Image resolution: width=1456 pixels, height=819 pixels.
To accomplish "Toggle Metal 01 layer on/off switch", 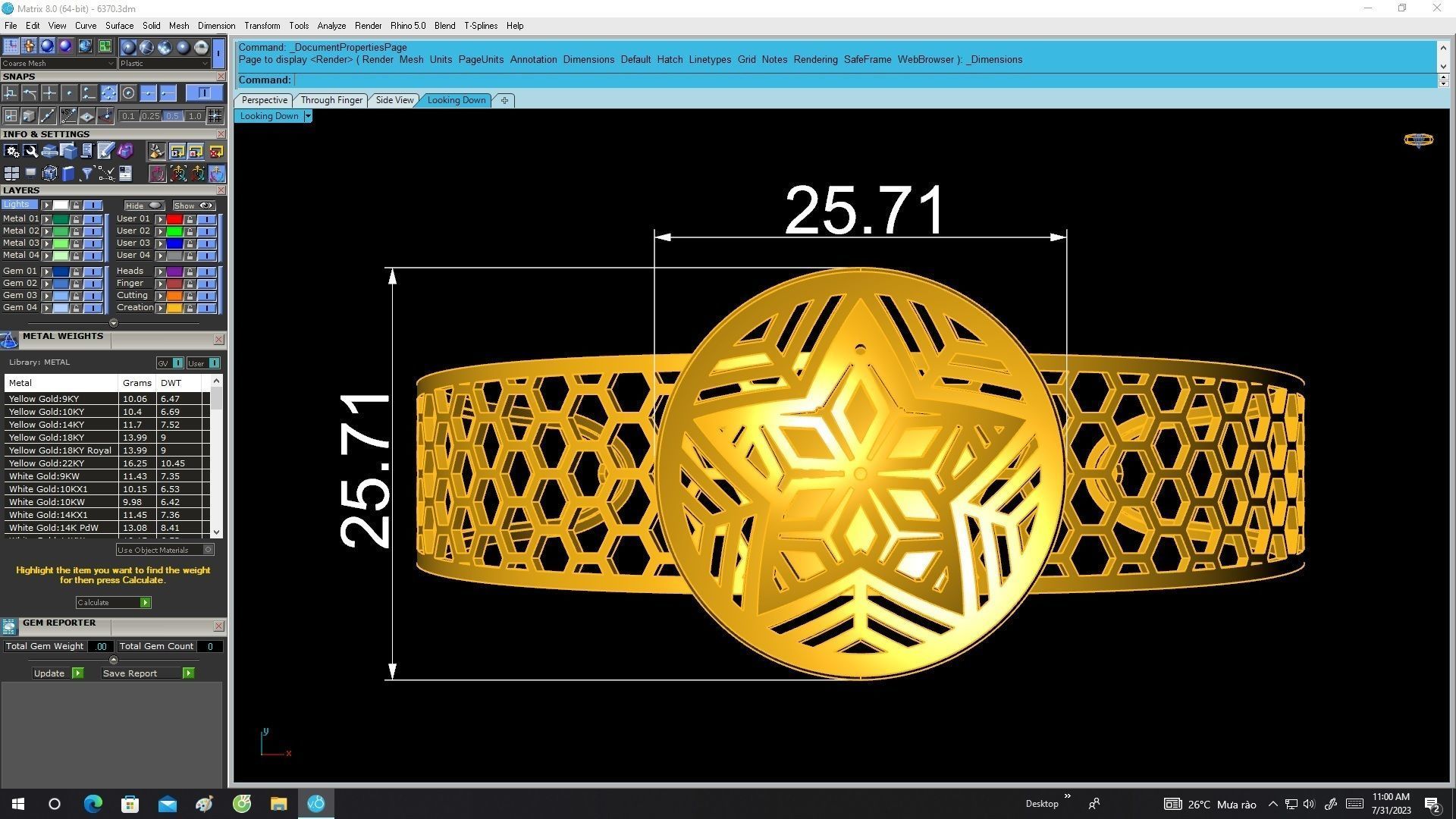I will coord(93,219).
